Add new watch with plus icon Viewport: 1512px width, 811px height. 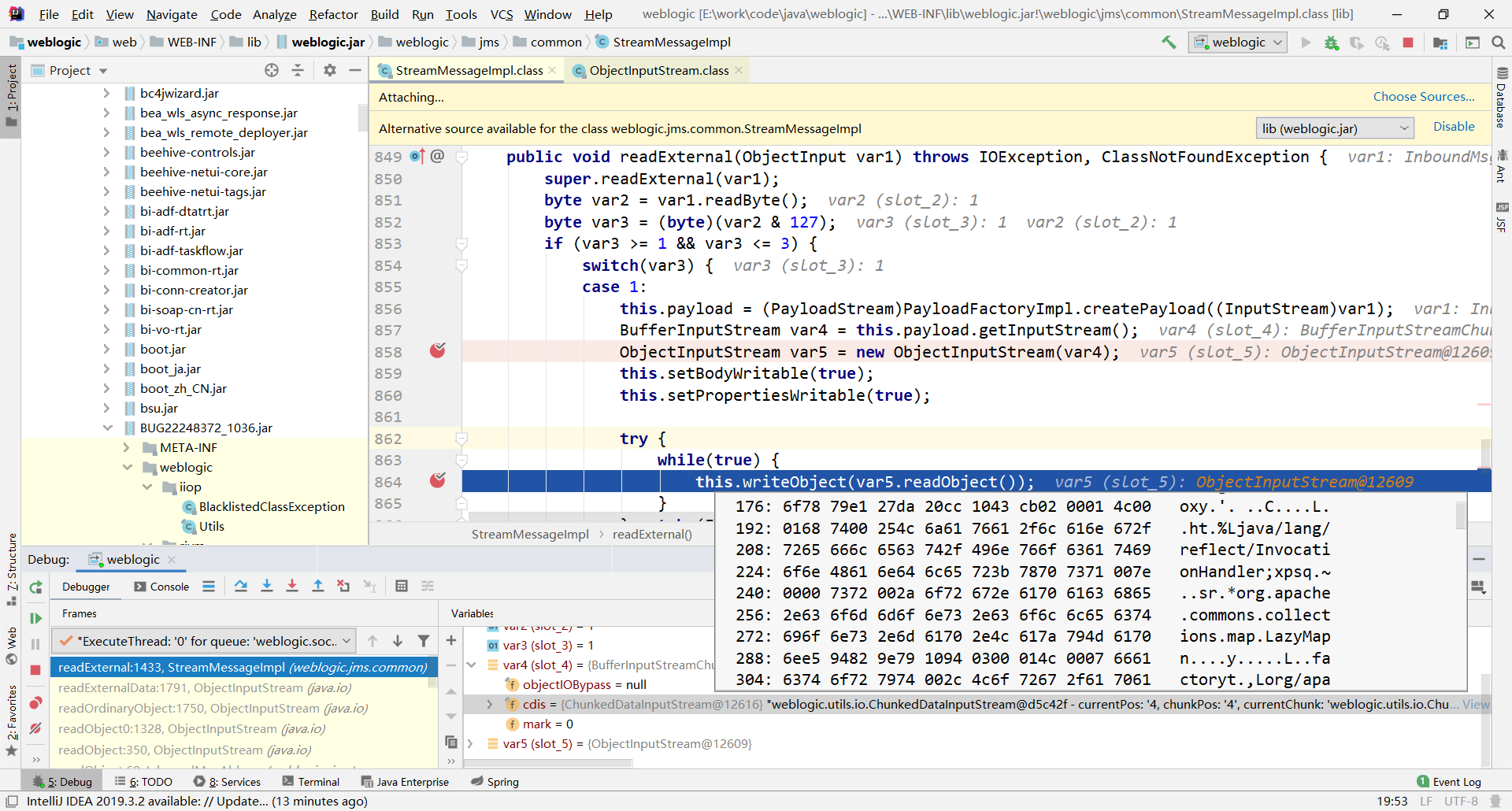[451, 640]
